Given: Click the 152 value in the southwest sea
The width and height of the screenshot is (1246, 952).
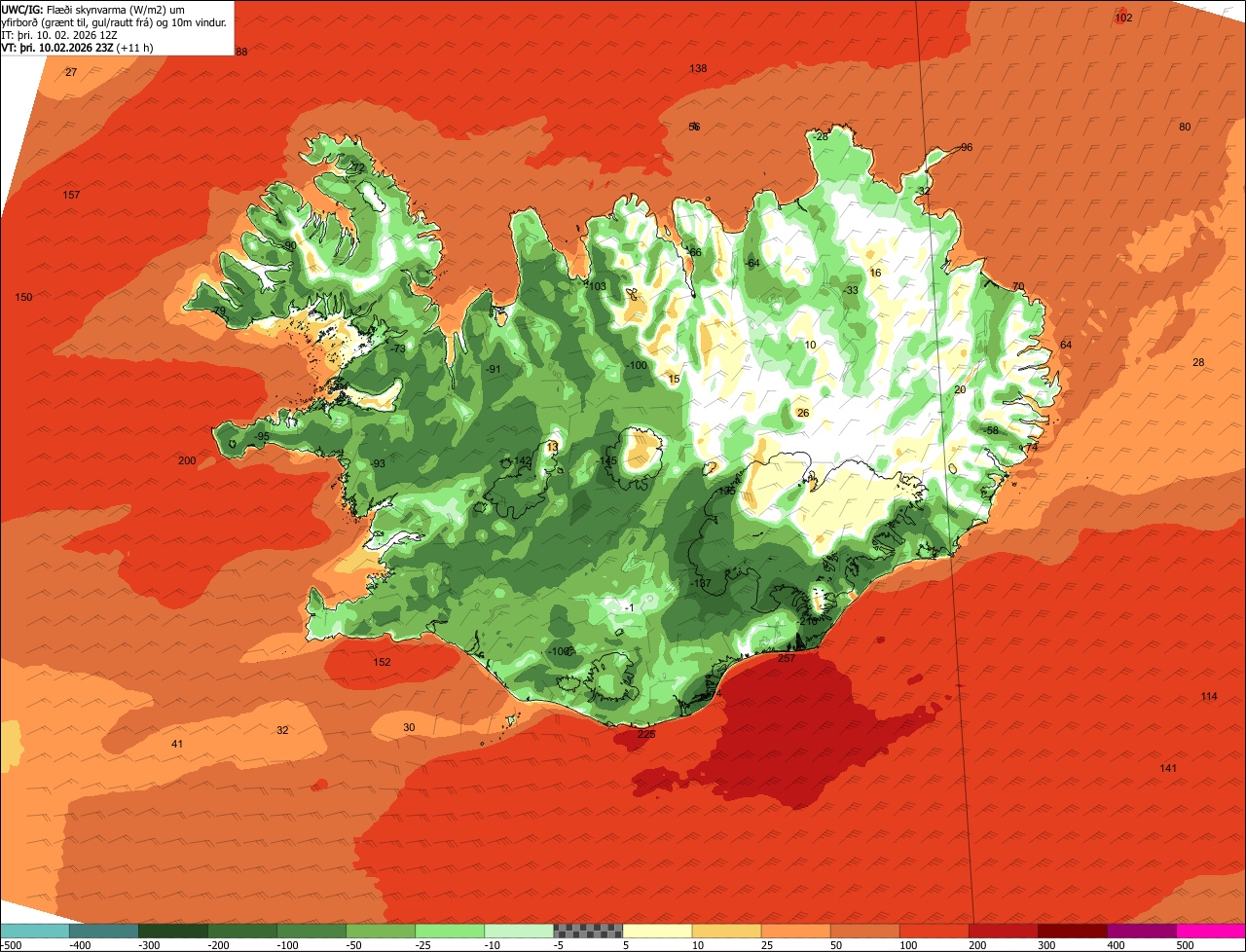Looking at the screenshot, I should pyautogui.click(x=382, y=662).
